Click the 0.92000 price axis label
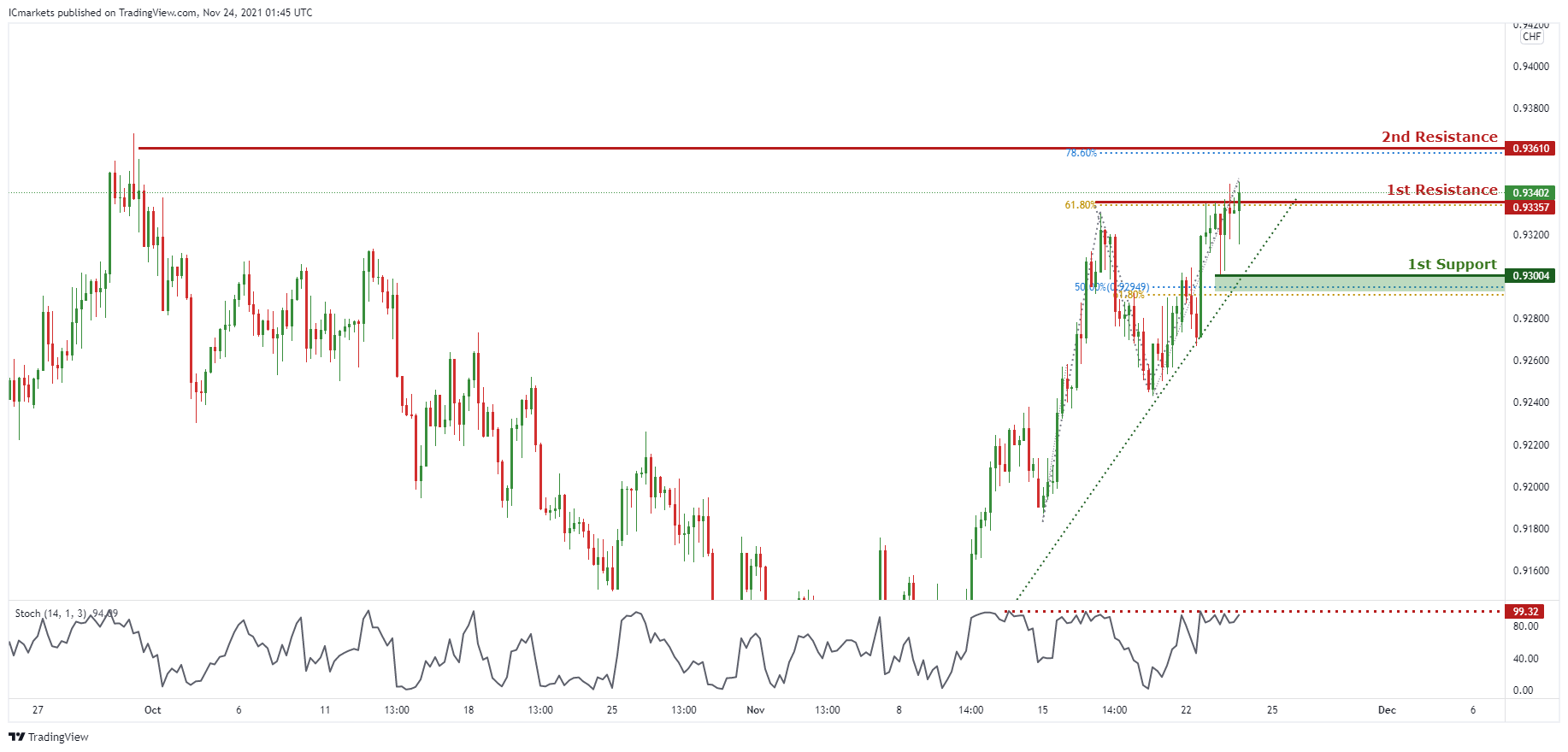Viewport: 1568px width, 752px height. click(x=1530, y=487)
